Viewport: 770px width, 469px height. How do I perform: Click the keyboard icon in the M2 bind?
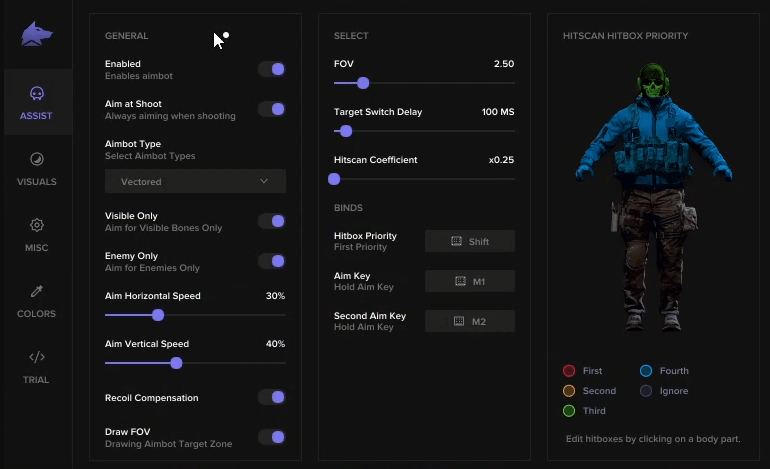pos(459,321)
